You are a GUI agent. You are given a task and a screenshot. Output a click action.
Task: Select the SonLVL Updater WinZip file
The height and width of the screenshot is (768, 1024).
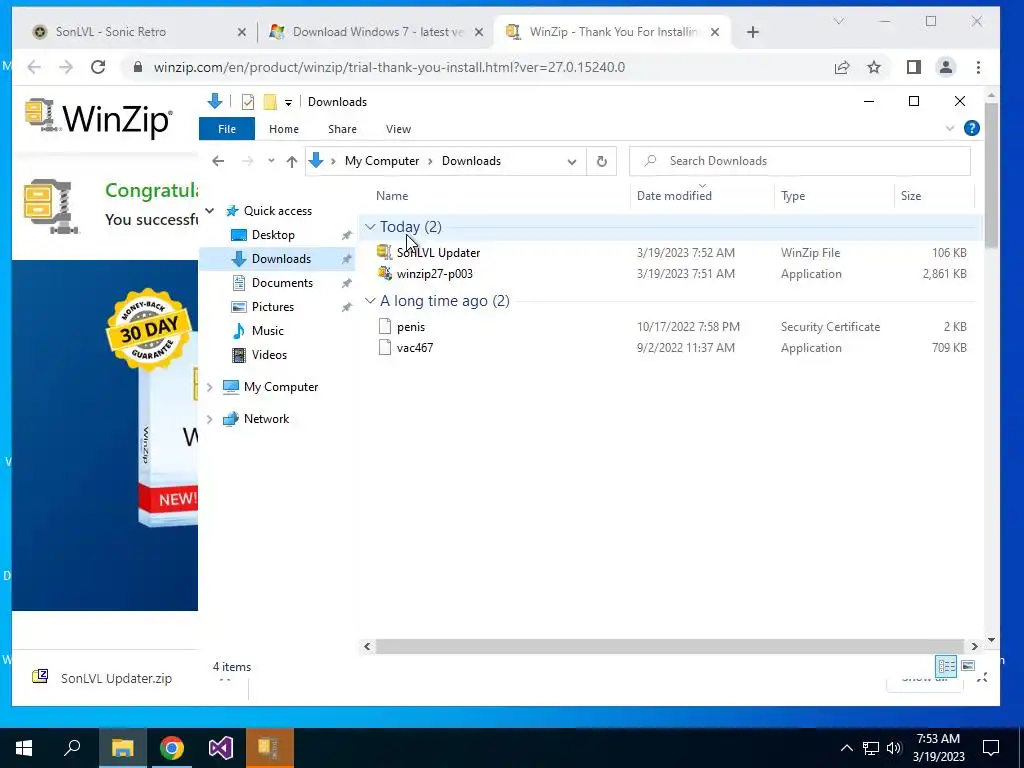[438, 253]
